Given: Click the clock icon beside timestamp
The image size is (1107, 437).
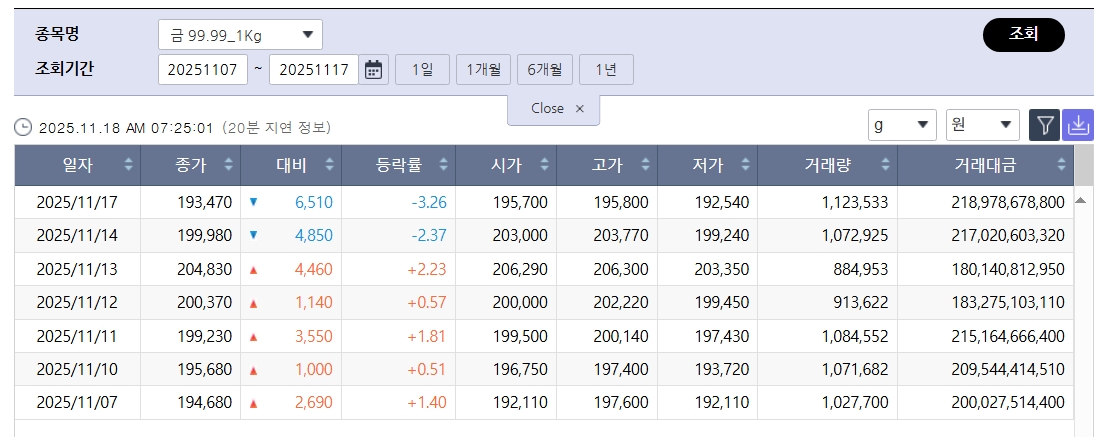Looking at the screenshot, I should click(23, 127).
